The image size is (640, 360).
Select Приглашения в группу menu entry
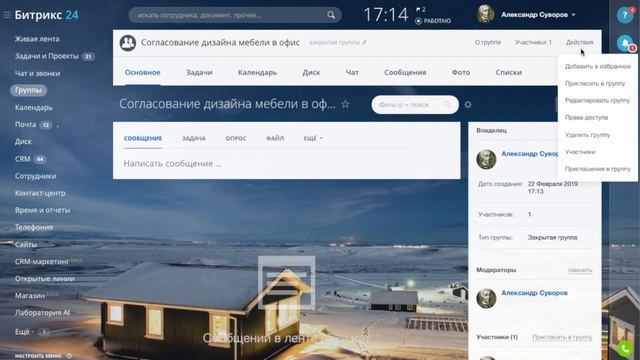coord(598,169)
